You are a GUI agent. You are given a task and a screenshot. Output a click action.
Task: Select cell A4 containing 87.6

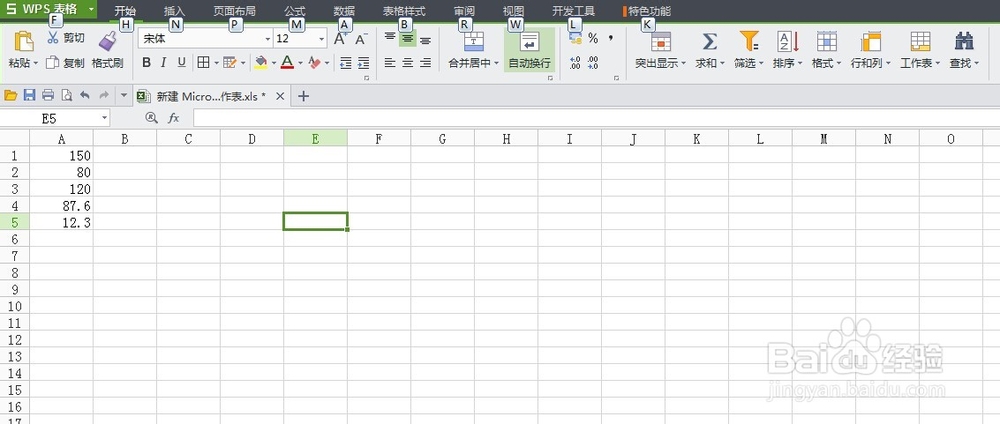61,205
